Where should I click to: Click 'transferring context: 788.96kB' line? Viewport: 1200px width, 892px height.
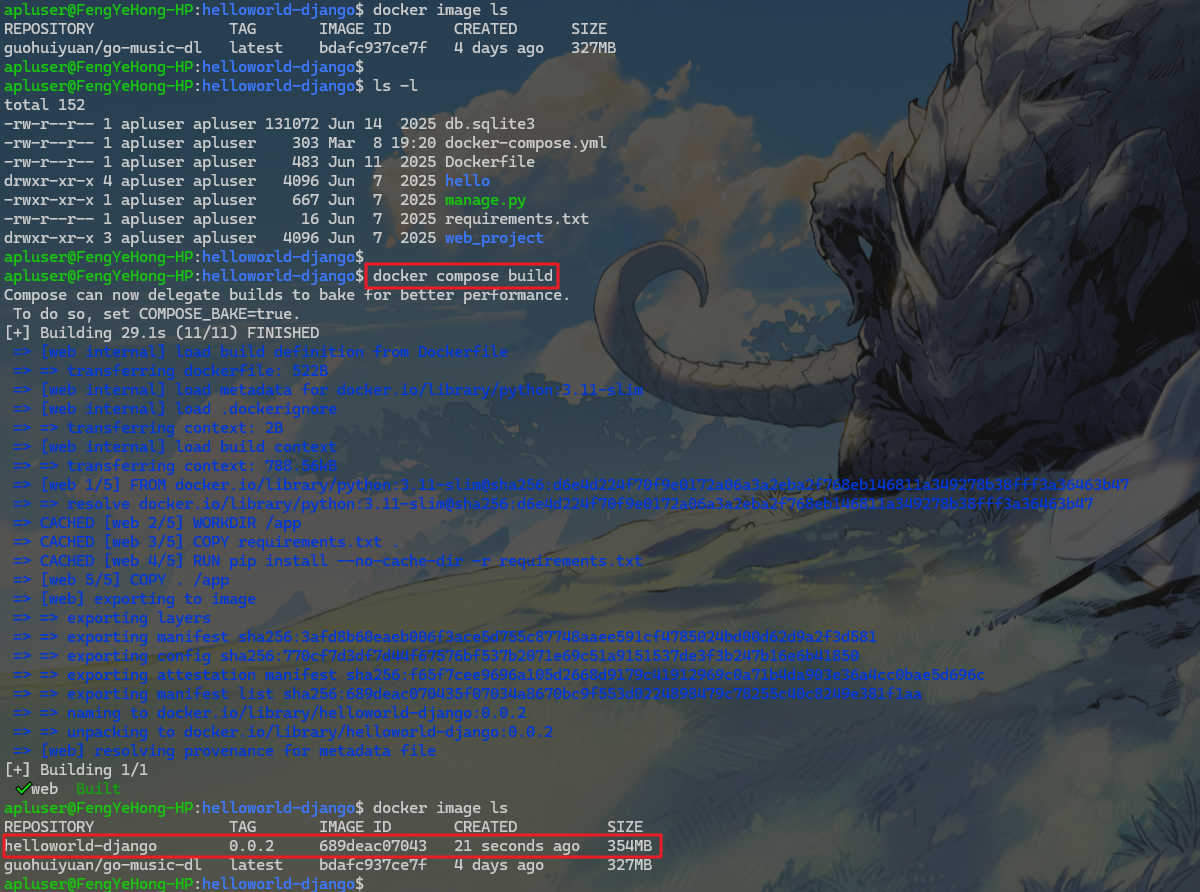click(x=175, y=466)
